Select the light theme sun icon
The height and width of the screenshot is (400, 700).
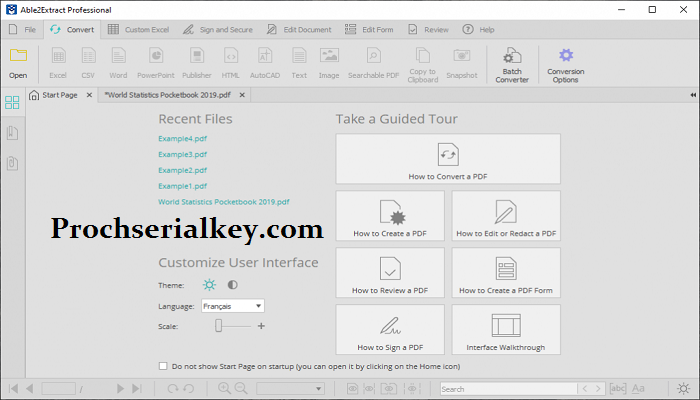[209, 285]
